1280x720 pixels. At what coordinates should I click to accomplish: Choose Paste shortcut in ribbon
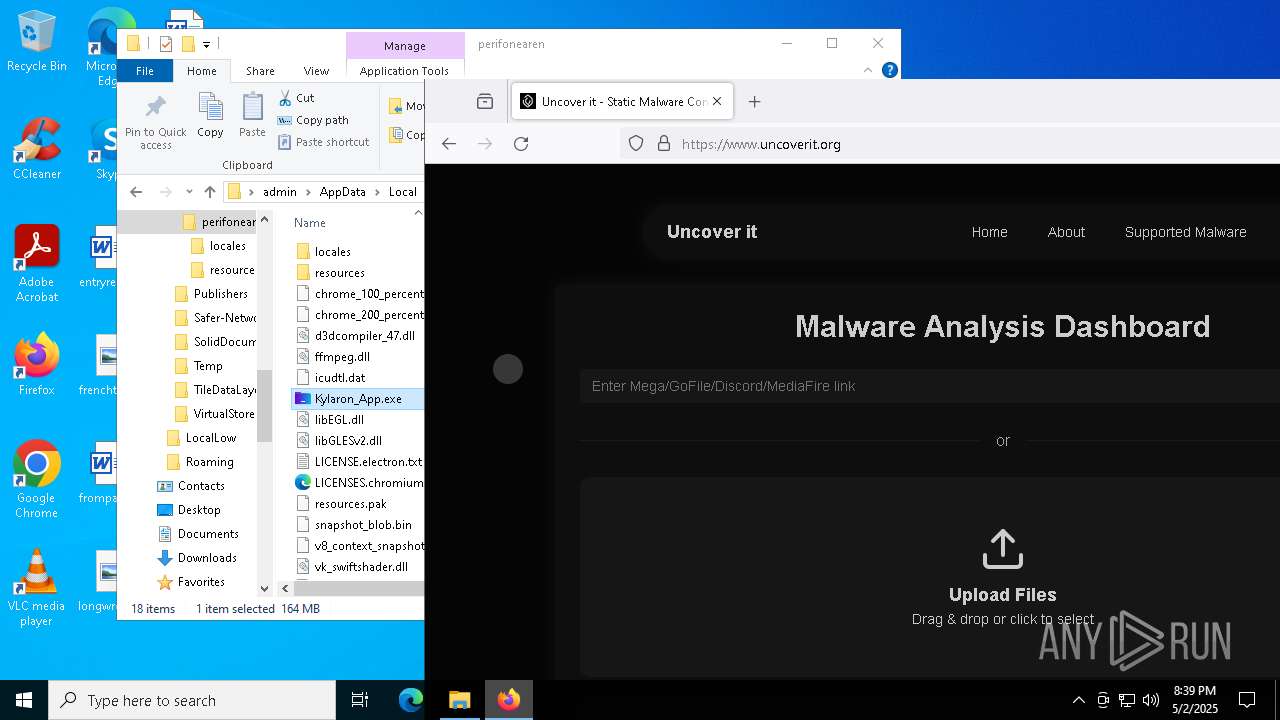pyautogui.click(x=323, y=142)
